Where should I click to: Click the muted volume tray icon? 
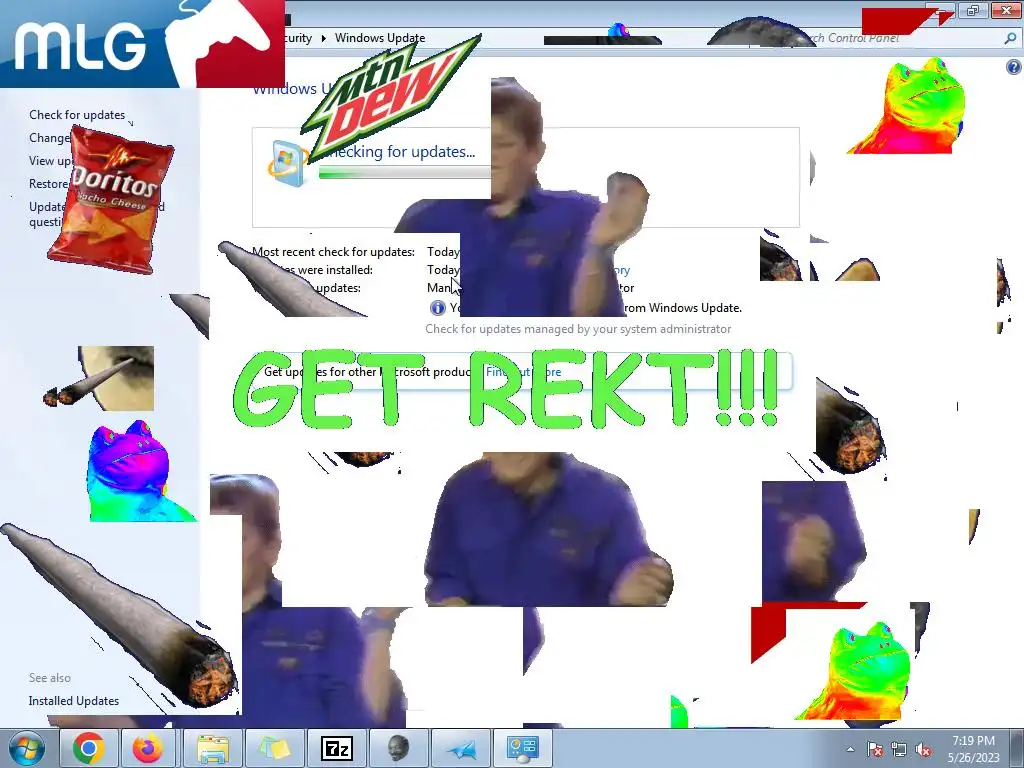[x=923, y=749]
